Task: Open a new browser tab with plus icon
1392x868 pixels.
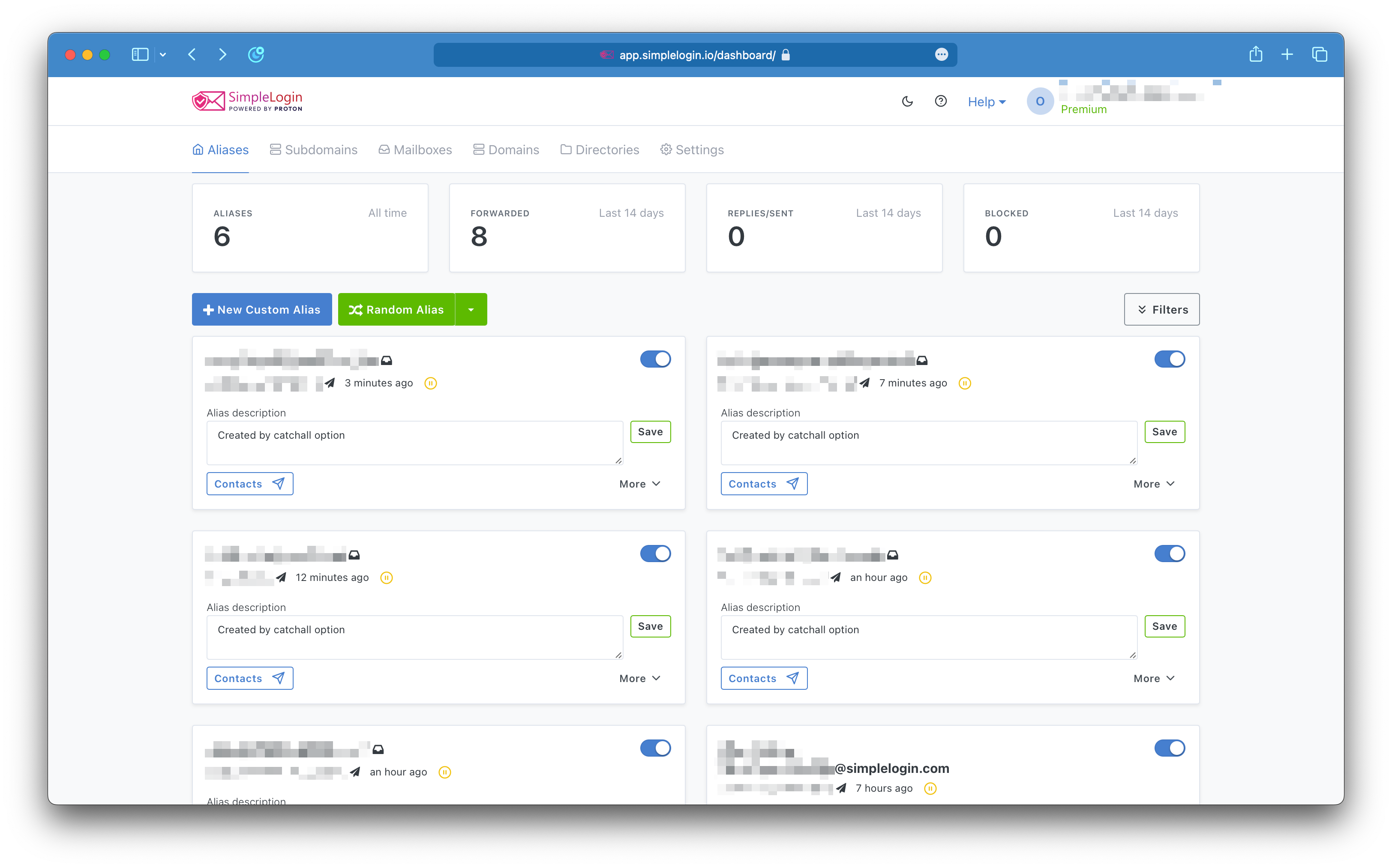Action: pos(1287,54)
